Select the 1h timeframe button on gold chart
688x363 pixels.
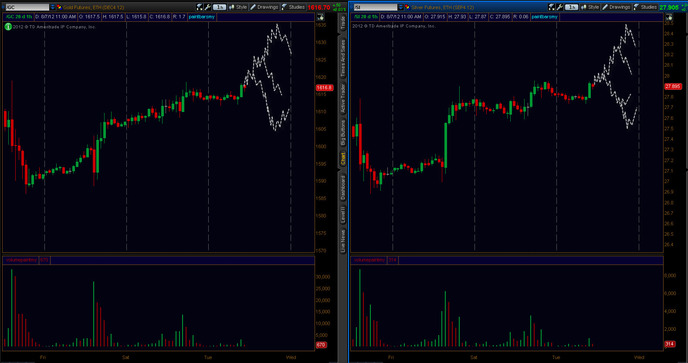(219, 7)
